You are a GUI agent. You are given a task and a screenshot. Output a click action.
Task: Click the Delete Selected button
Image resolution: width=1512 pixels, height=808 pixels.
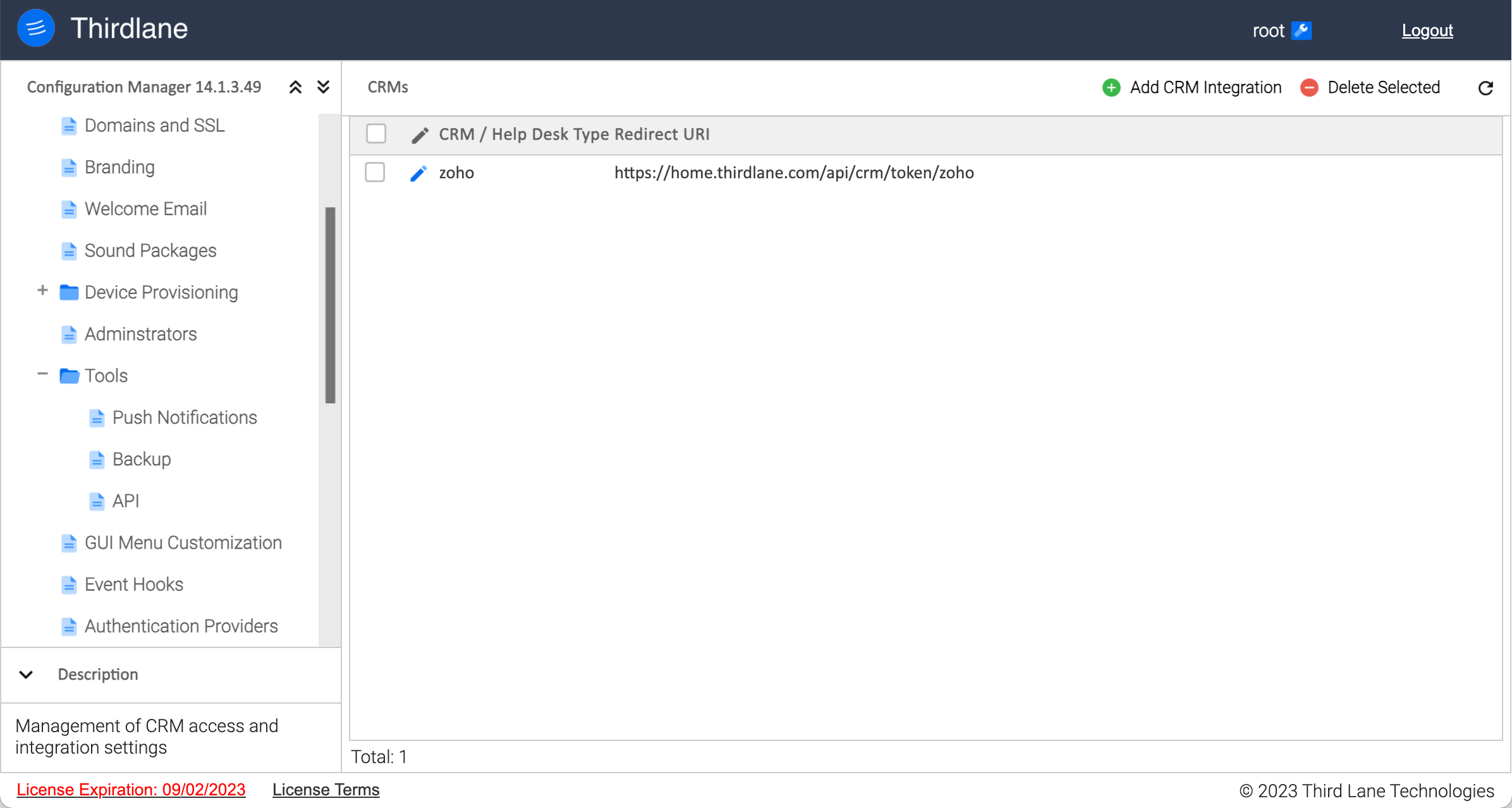click(x=1370, y=87)
